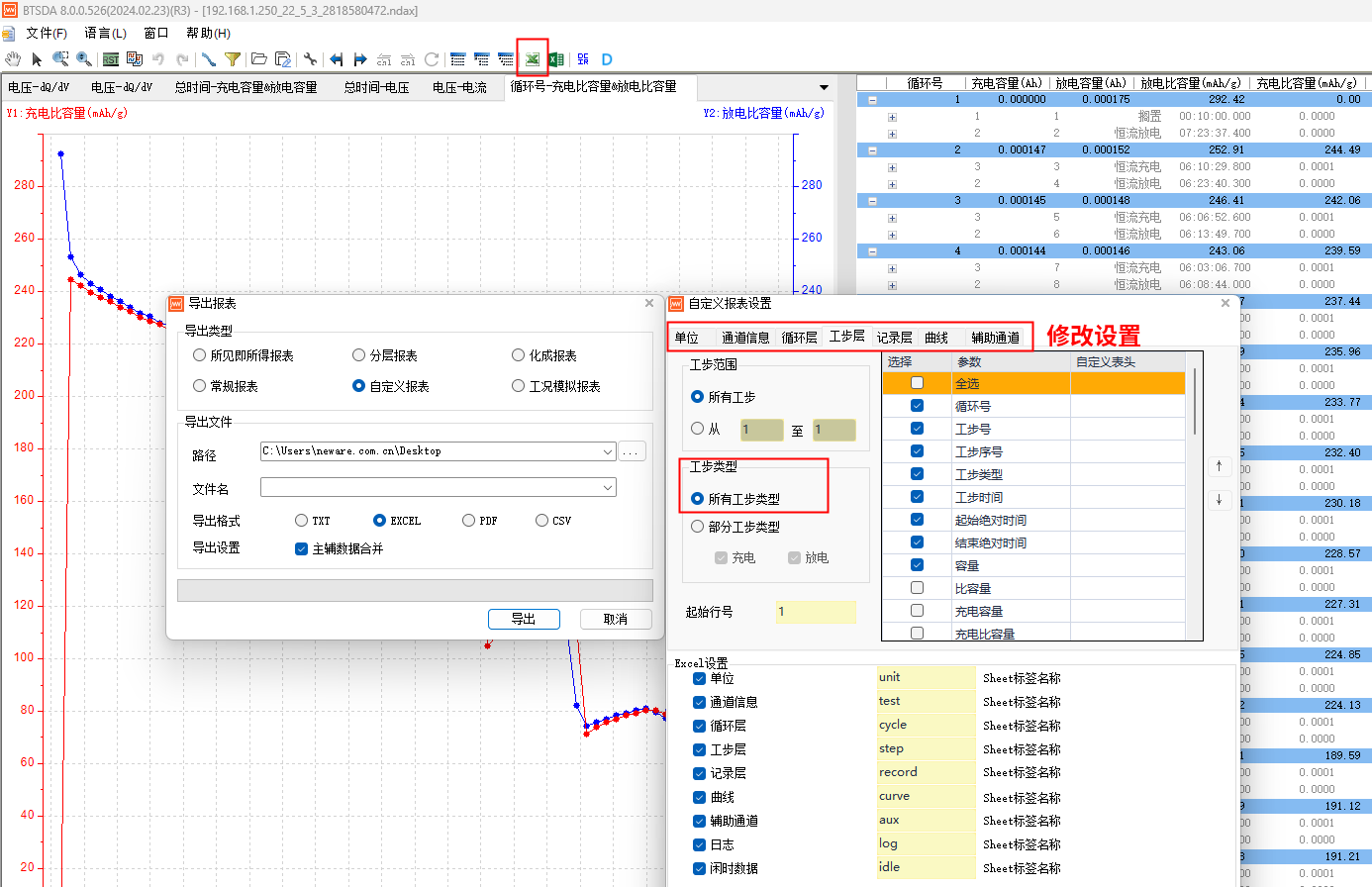The image size is (1372, 887).
Task: Click the 起始行号 input field
Action: 816,612
